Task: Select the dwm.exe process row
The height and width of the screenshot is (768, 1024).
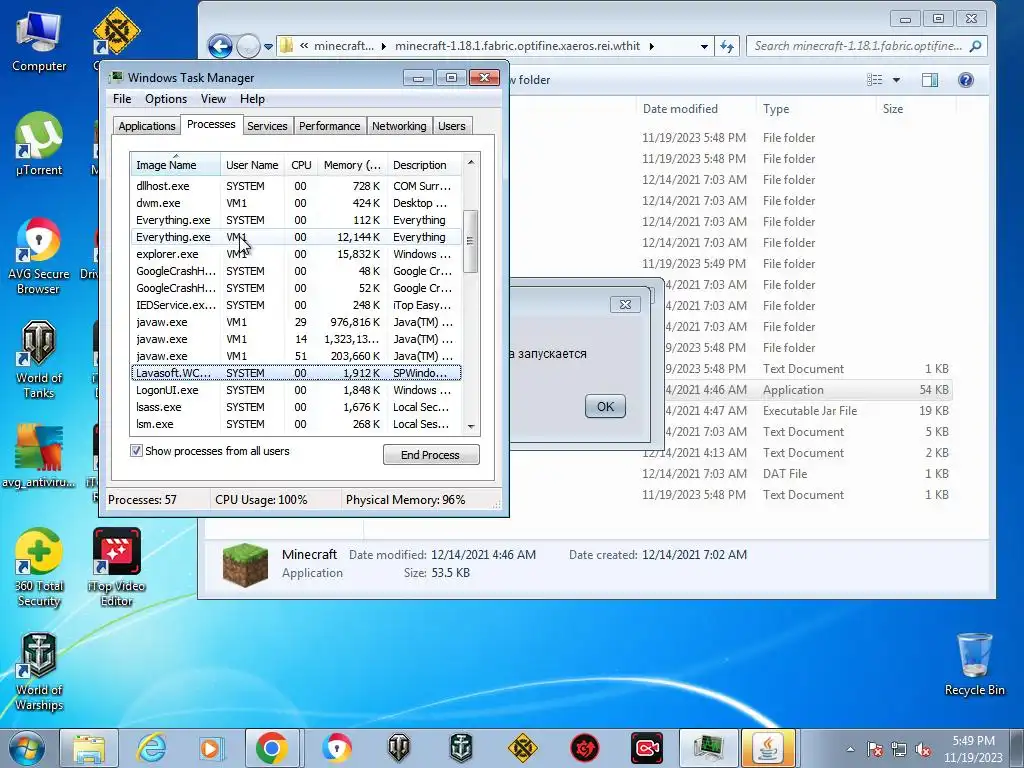Action: [x=296, y=203]
